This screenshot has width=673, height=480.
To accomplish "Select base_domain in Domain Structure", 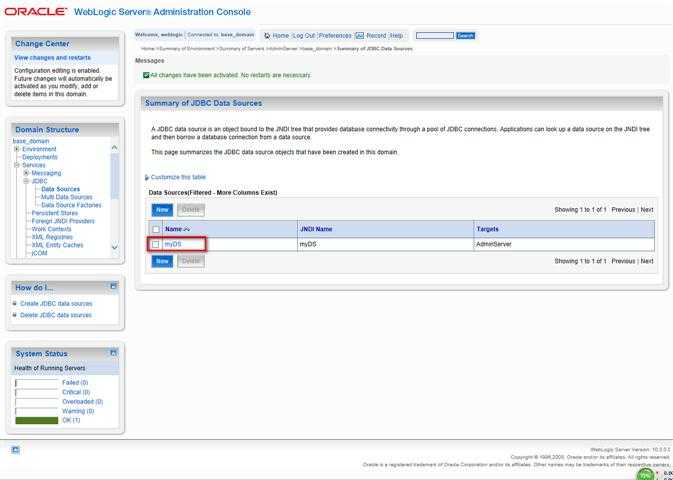I will 31,141.
